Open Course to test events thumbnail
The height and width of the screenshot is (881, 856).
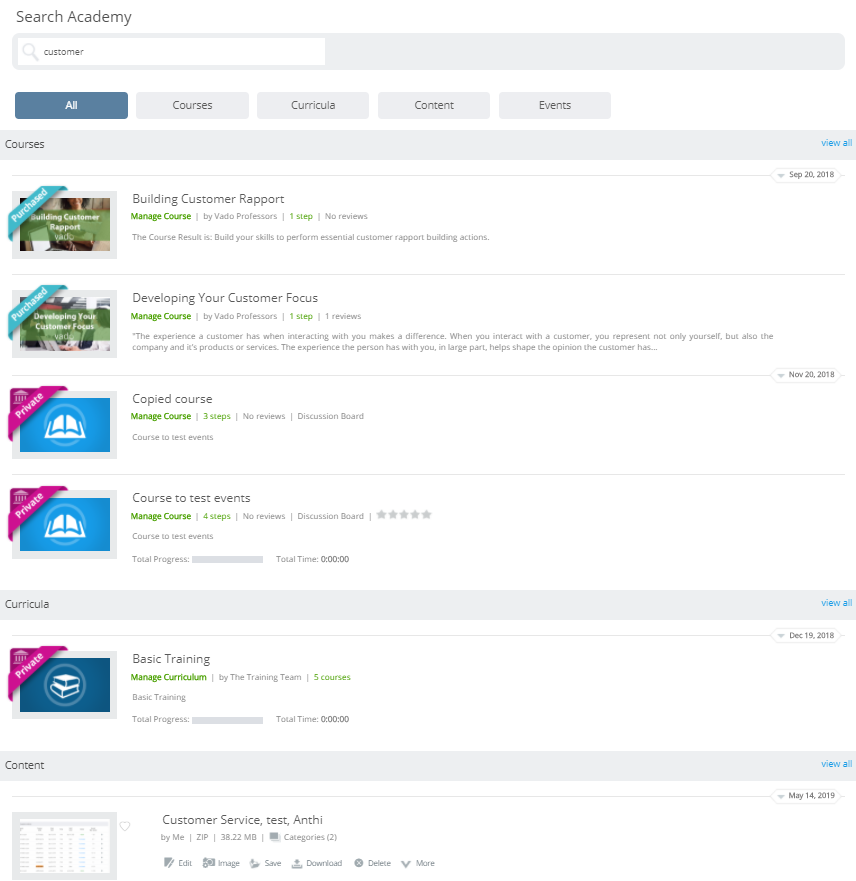pyautogui.click(x=65, y=524)
